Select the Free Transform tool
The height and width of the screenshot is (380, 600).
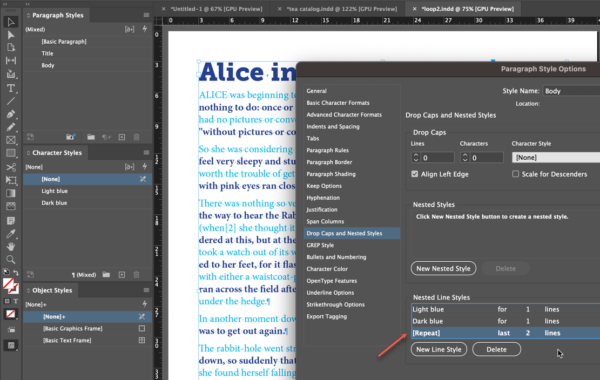tap(11, 180)
